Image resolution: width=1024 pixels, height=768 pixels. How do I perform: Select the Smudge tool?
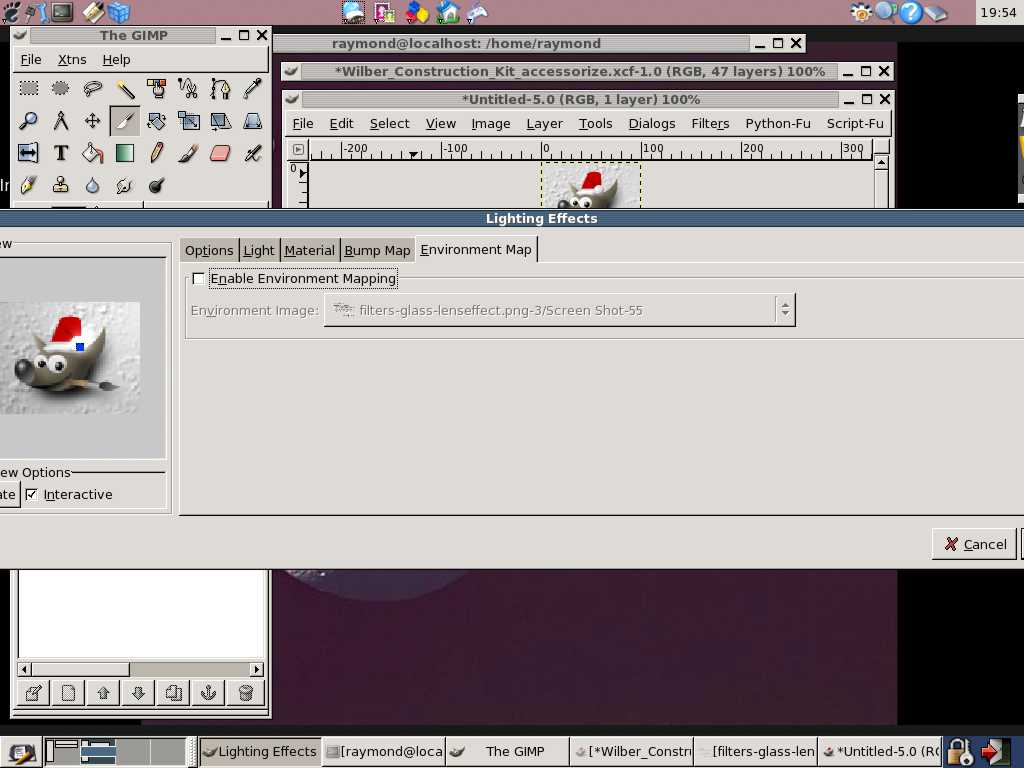[124, 185]
